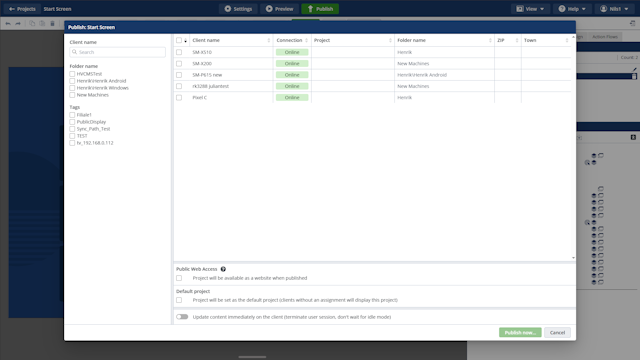Sort table by Folder name column
The width and height of the screenshot is (640, 360).
444,40
